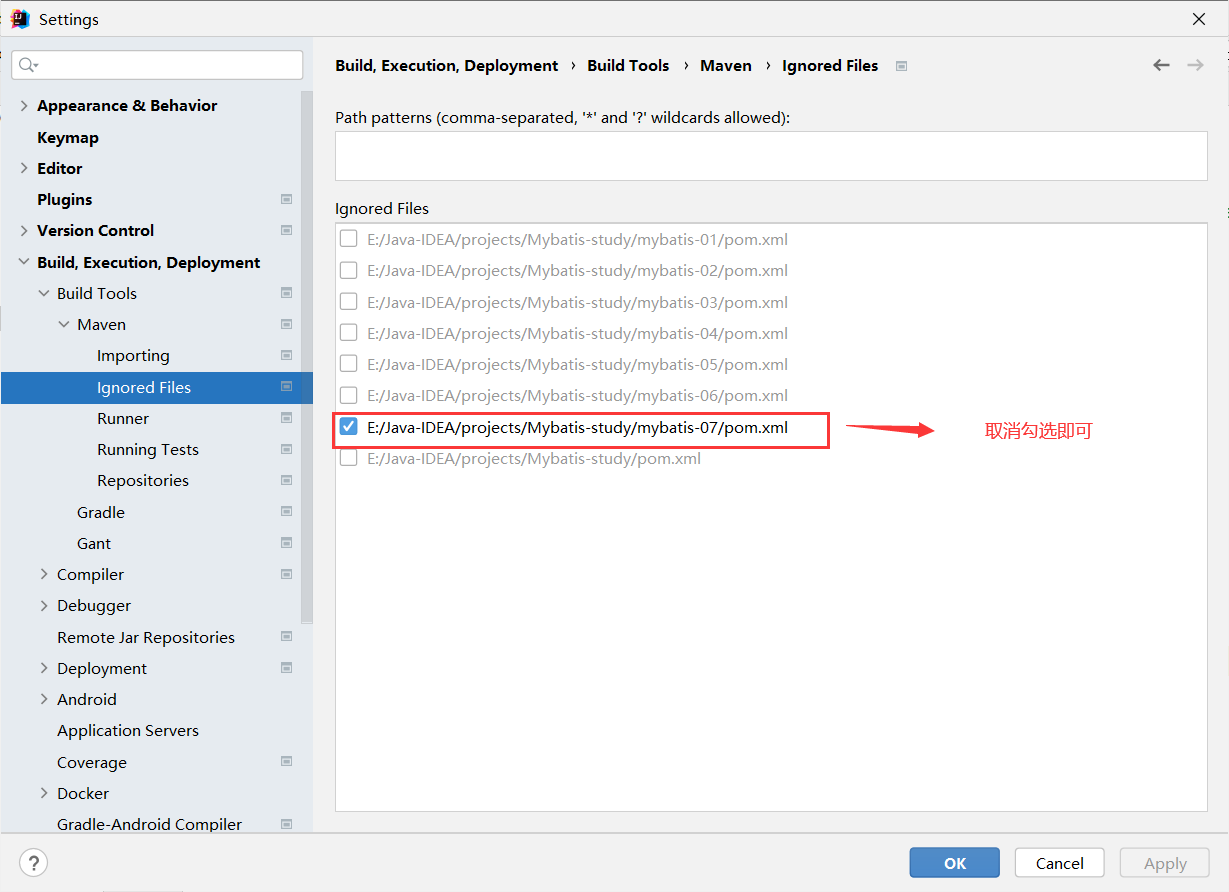1229x892 pixels.
Task: Select Runner under Maven
Action: [x=123, y=418]
